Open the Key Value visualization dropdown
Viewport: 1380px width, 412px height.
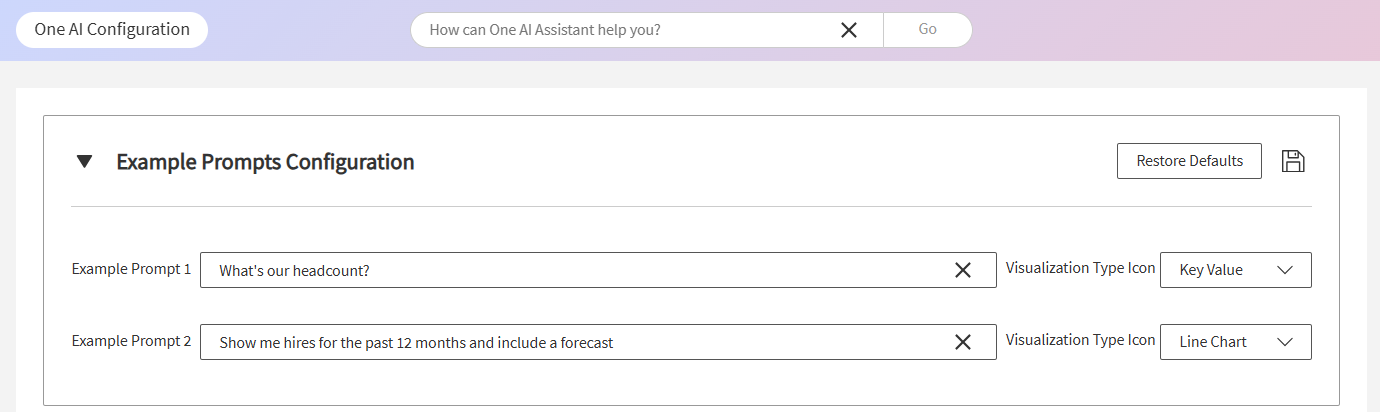1236,270
